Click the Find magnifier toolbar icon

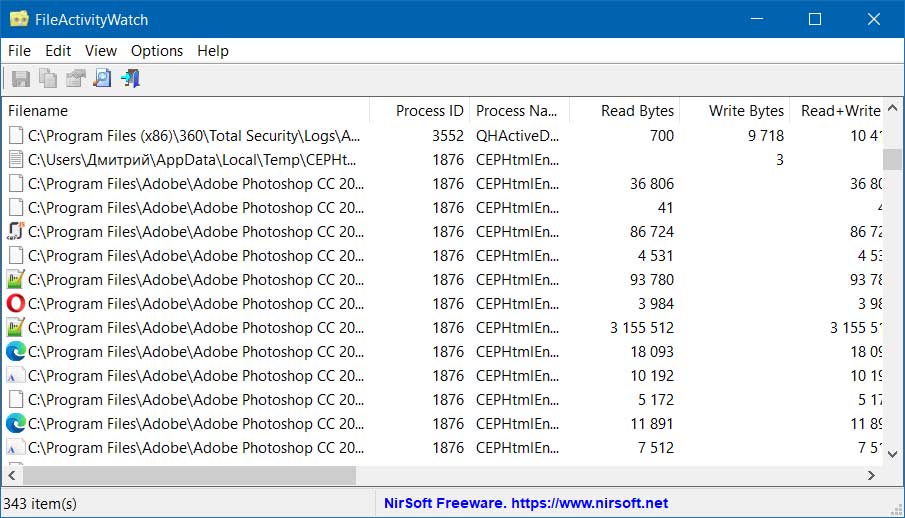[103, 79]
